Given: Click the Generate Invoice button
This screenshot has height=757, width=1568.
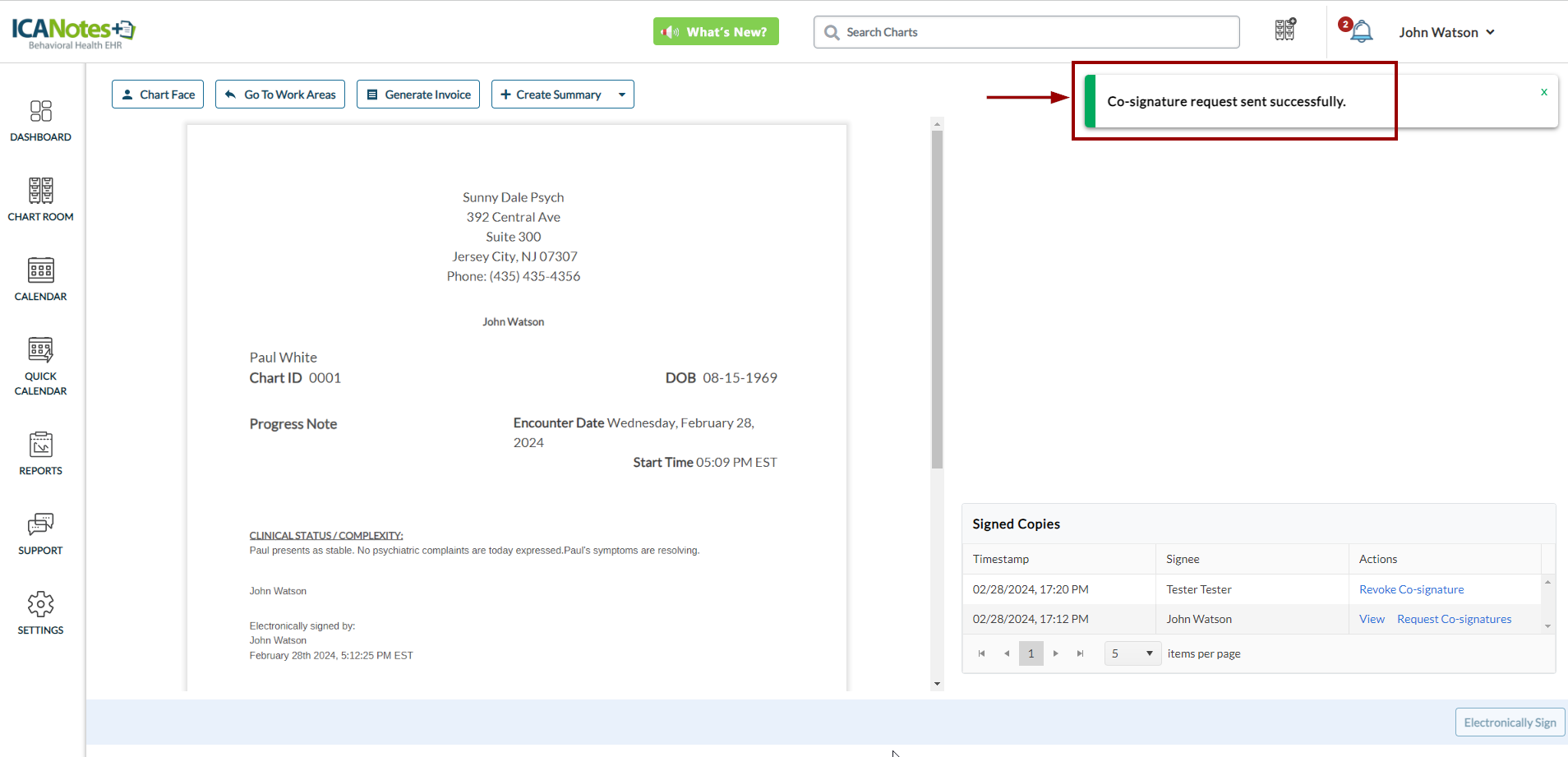Looking at the screenshot, I should click(418, 95).
